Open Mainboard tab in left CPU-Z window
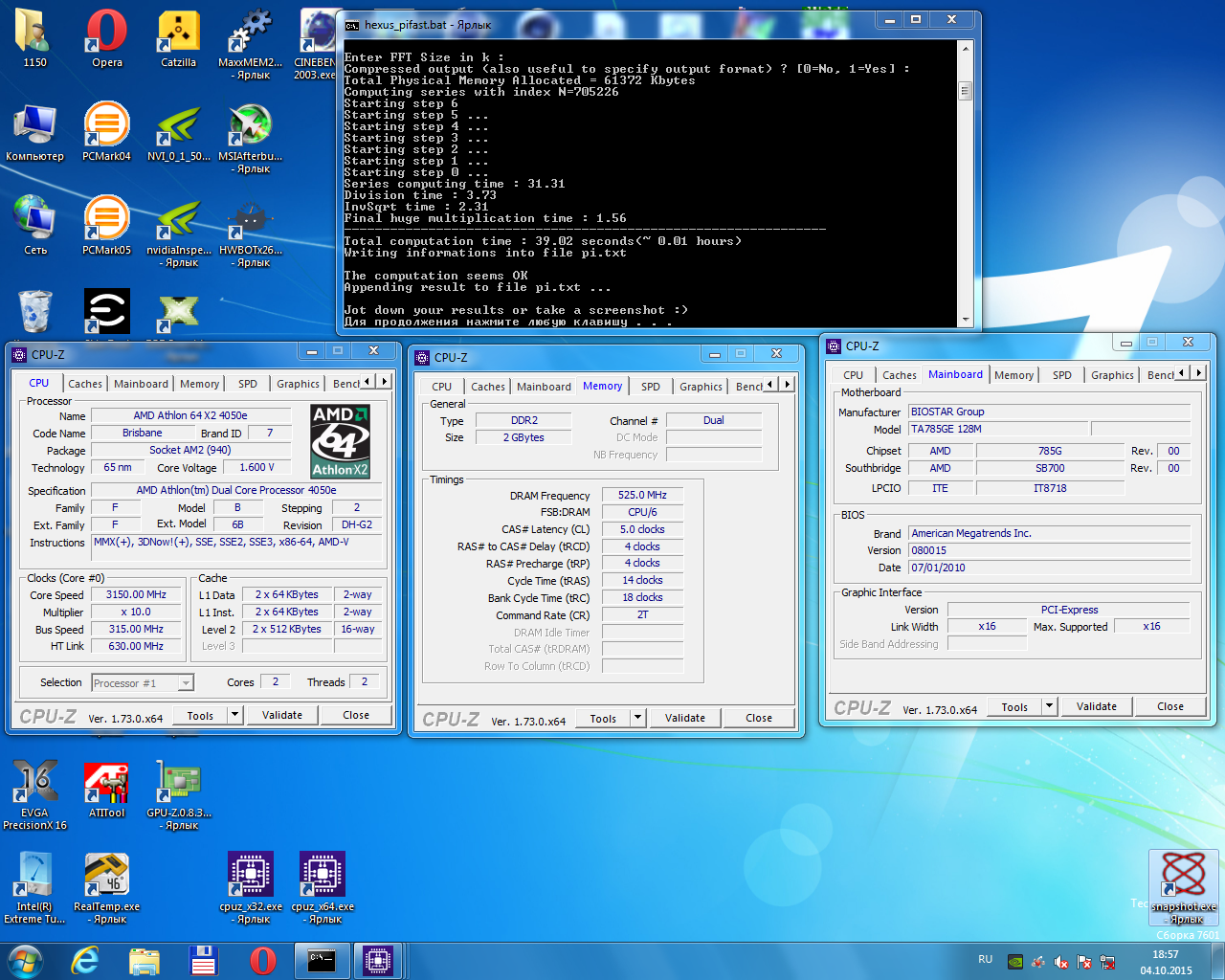This screenshot has width=1225, height=980. pos(141,384)
